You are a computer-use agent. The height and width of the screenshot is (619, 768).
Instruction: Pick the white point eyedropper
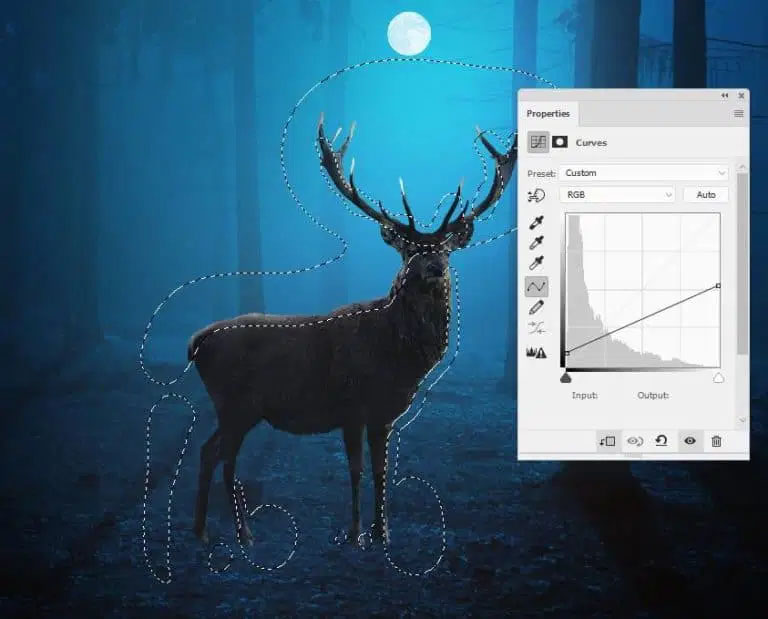[x=537, y=263]
